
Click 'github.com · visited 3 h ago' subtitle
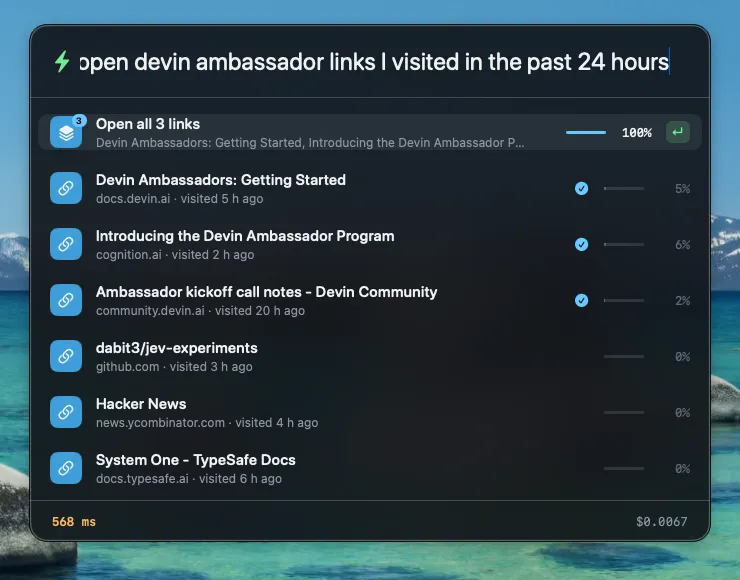[x=174, y=367]
